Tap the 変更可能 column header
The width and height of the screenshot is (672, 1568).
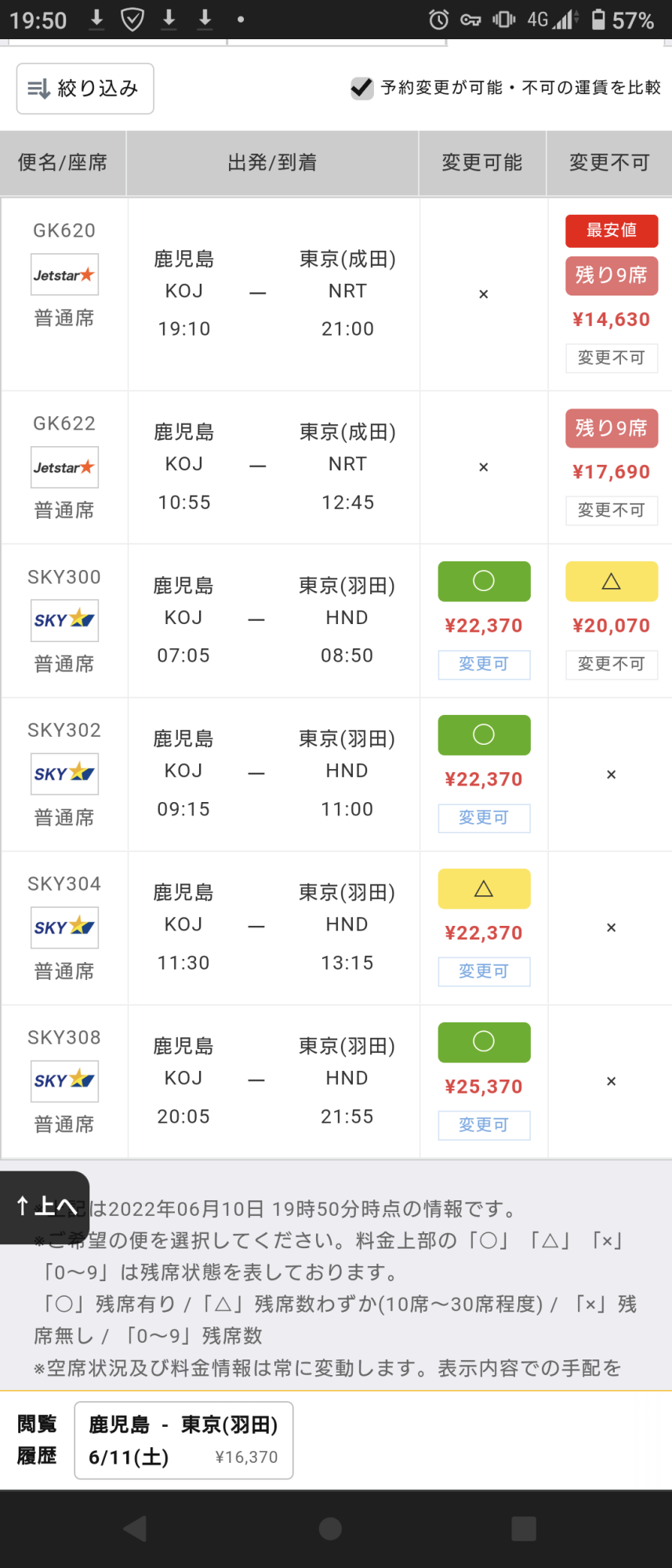tap(482, 162)
